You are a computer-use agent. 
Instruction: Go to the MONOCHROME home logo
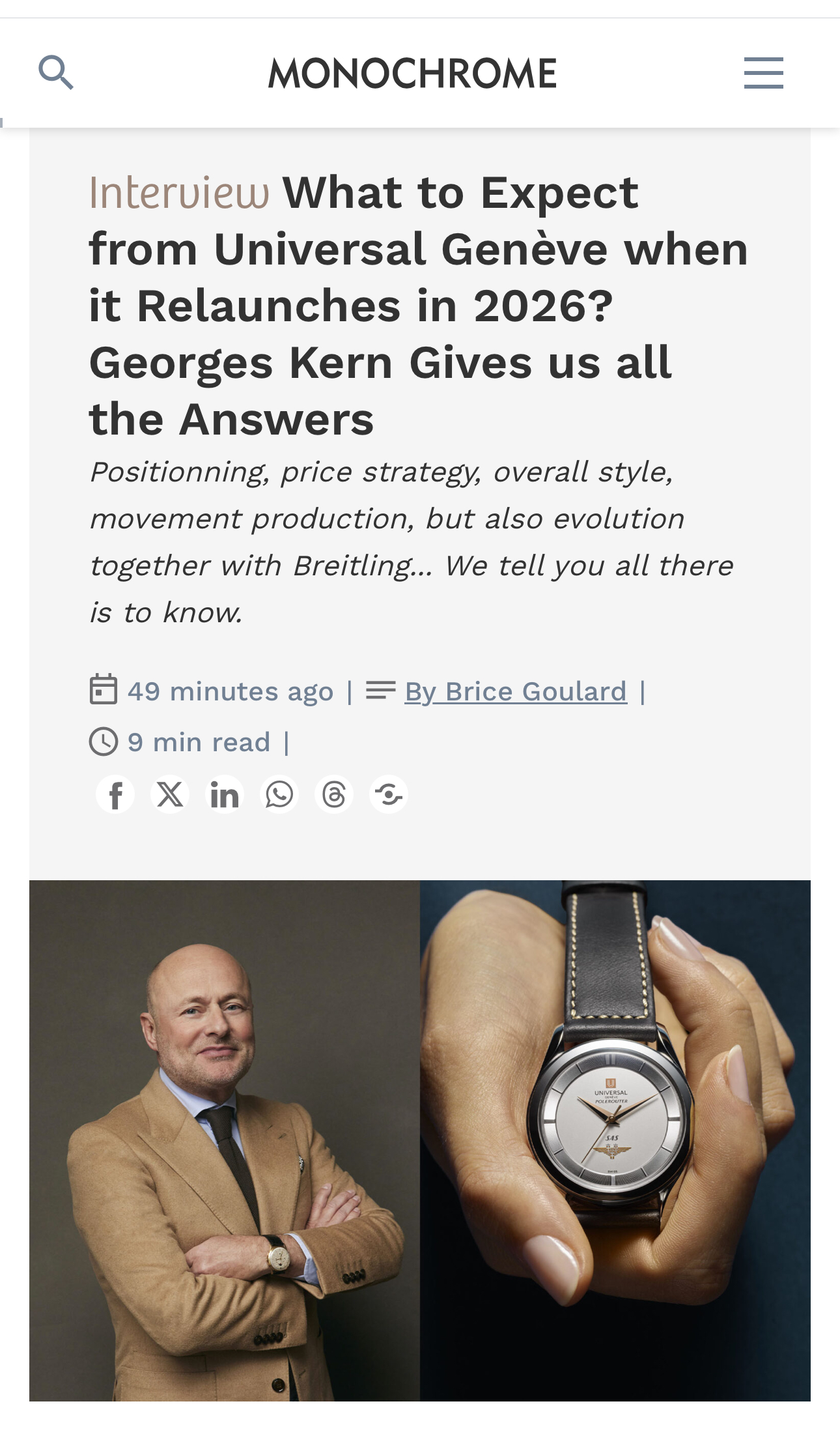pyautogui.click(x=413, y=73)
